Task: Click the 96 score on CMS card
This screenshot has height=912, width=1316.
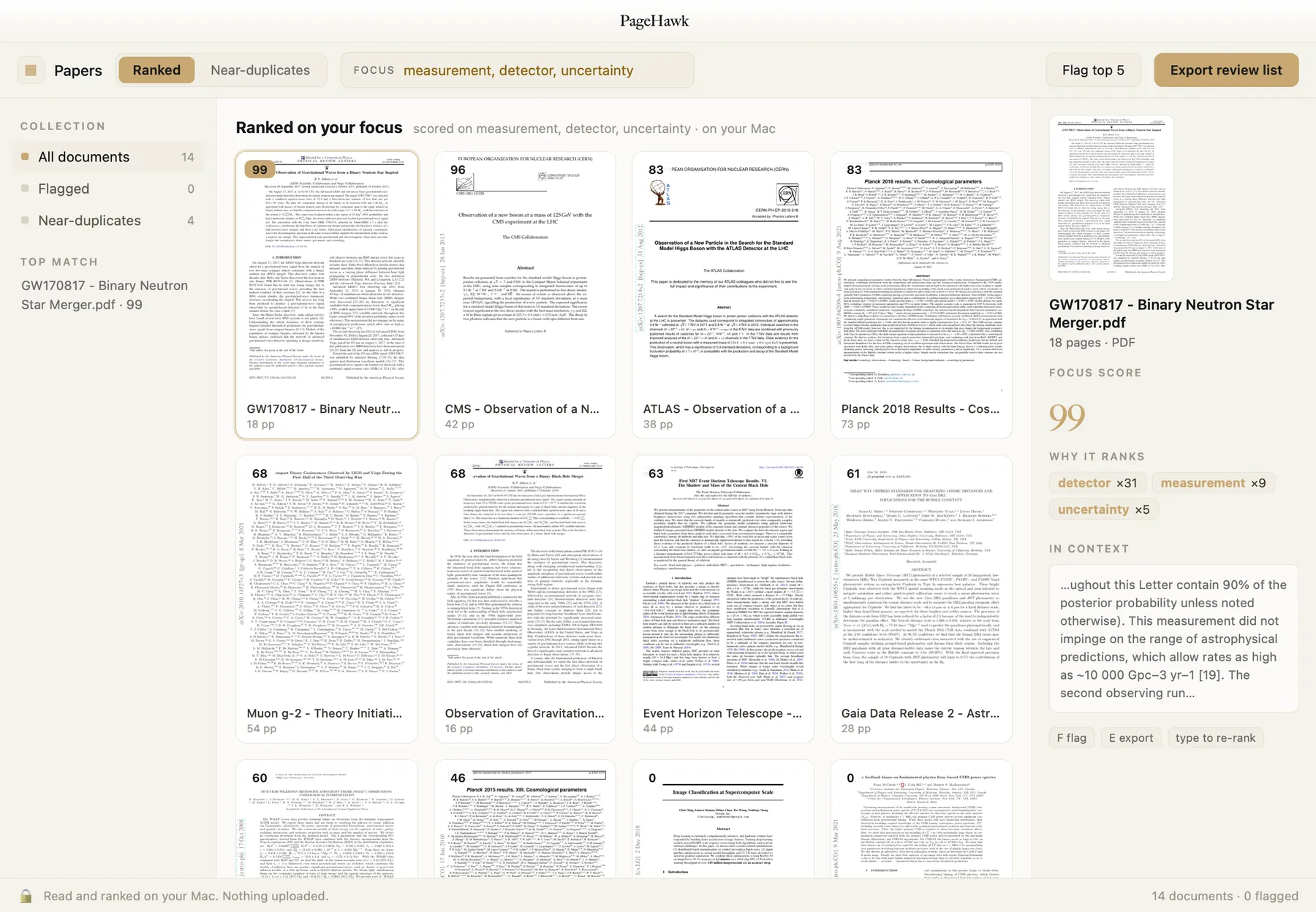Action: point(458,170)
